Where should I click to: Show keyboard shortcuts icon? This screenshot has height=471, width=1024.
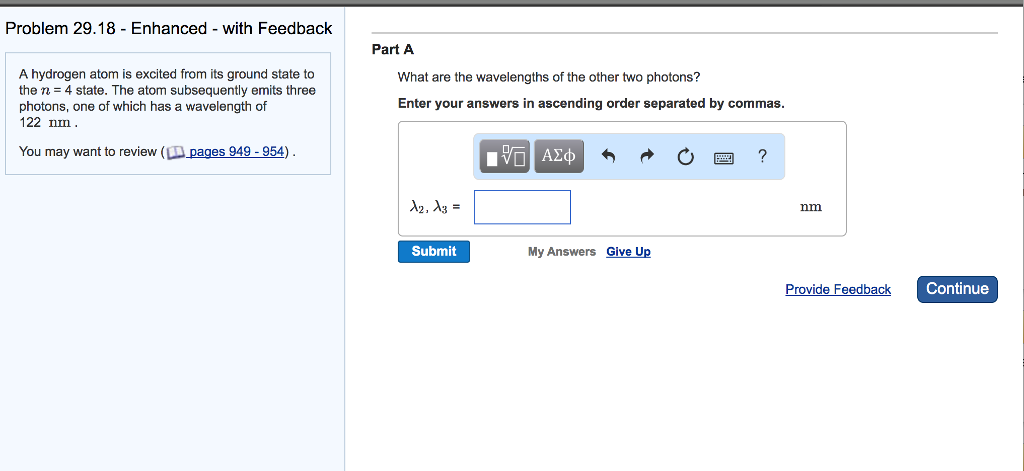point(724,157)
